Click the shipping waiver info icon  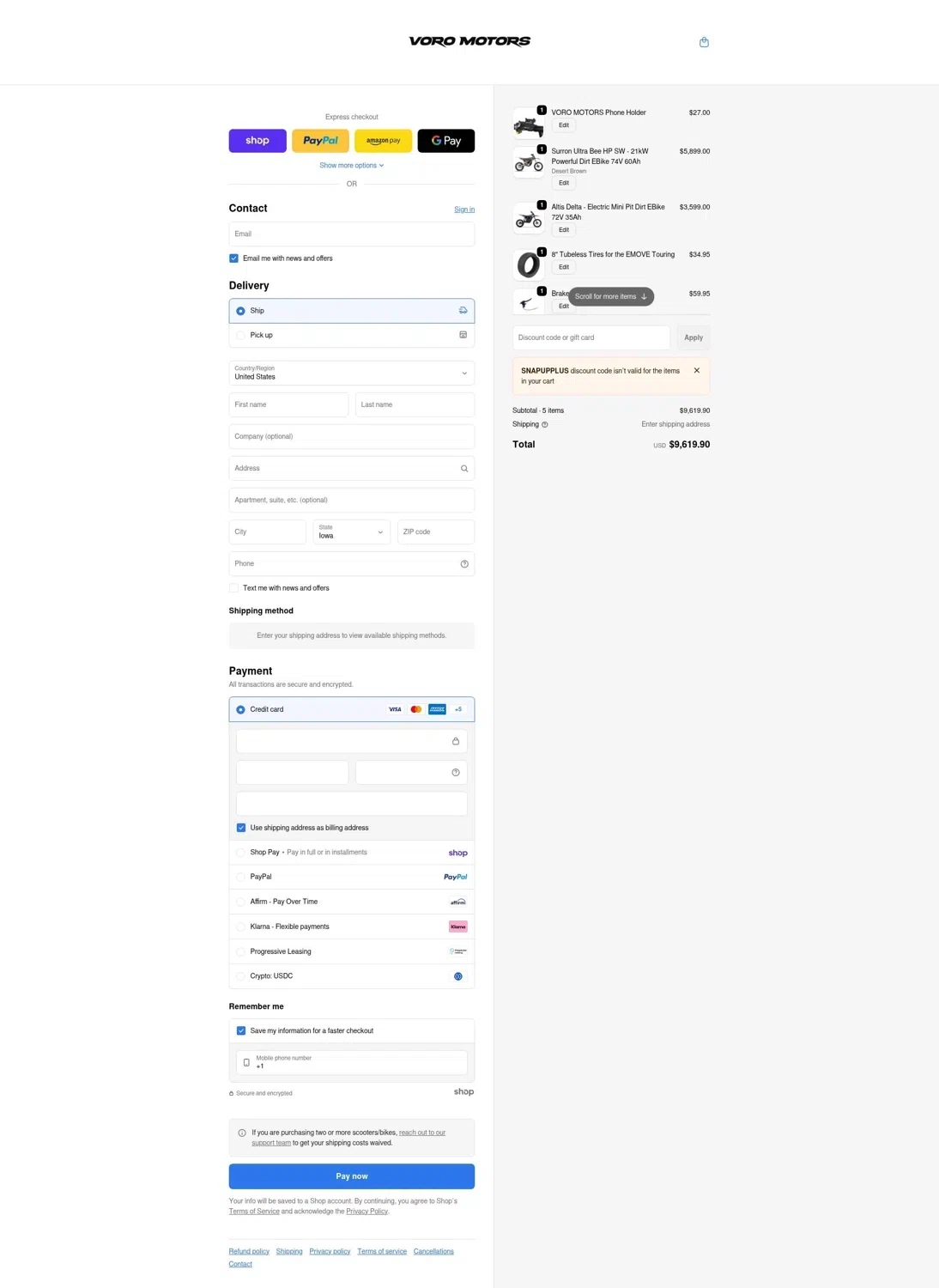[x=242, y=1133]
